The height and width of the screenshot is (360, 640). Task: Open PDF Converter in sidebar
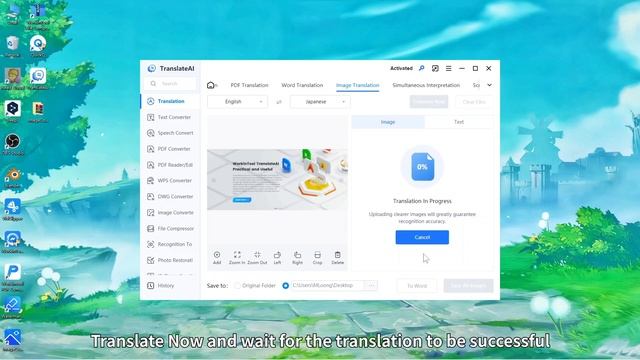click(x=170, y=149)
